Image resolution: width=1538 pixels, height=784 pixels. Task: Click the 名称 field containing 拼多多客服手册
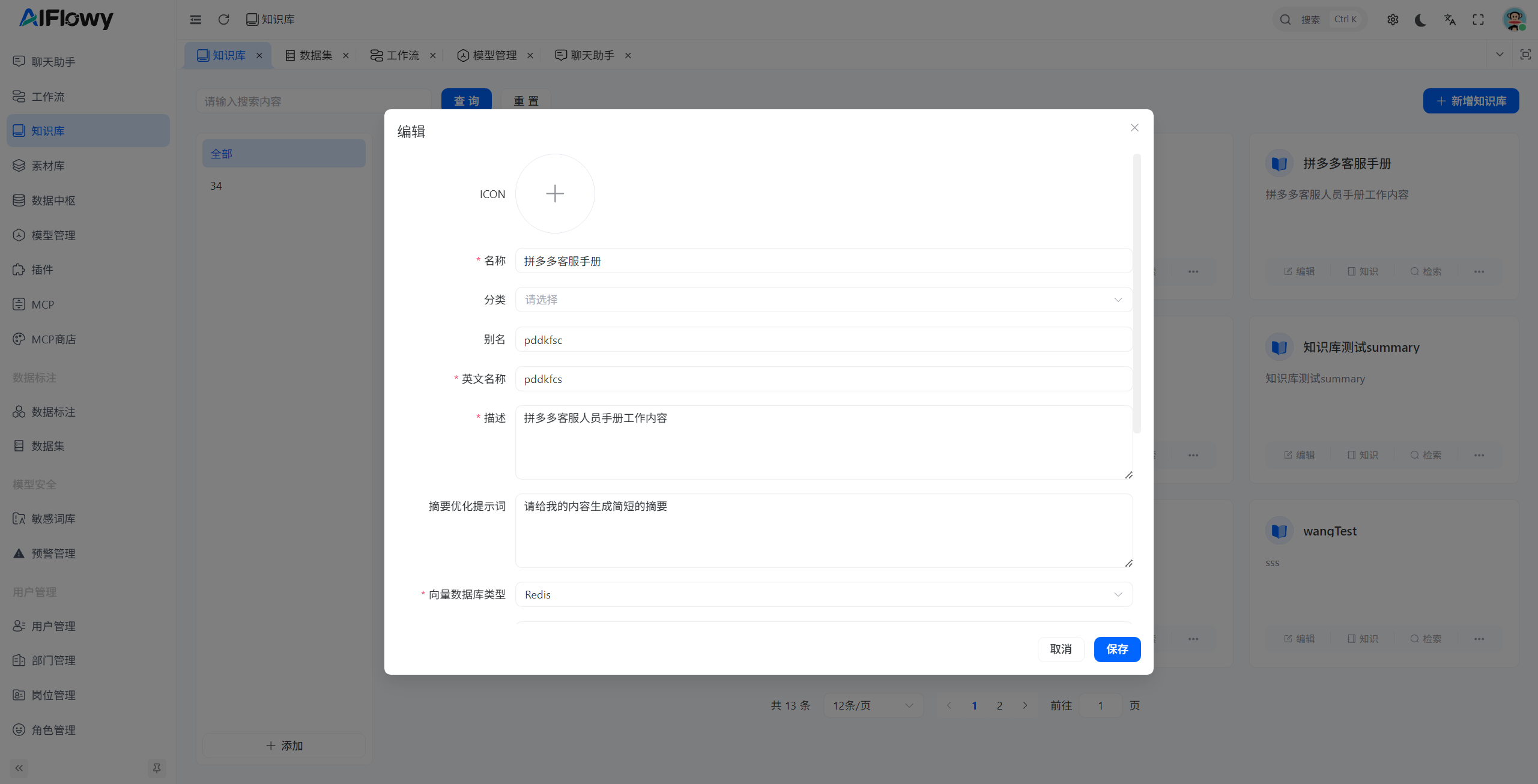(823, 261)
